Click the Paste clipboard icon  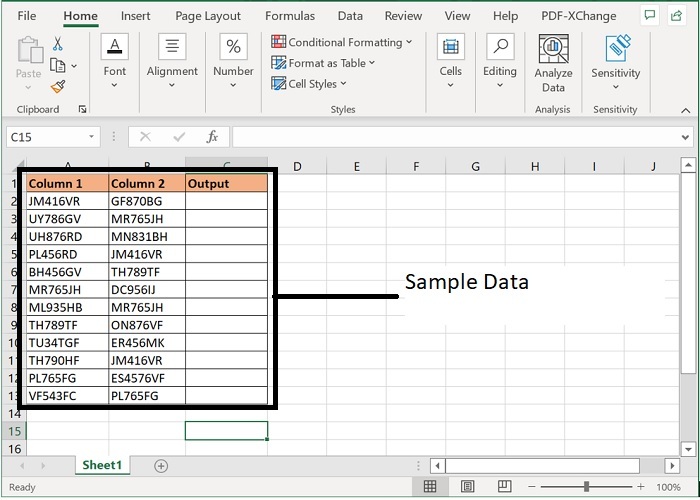[x=29, y=50]
